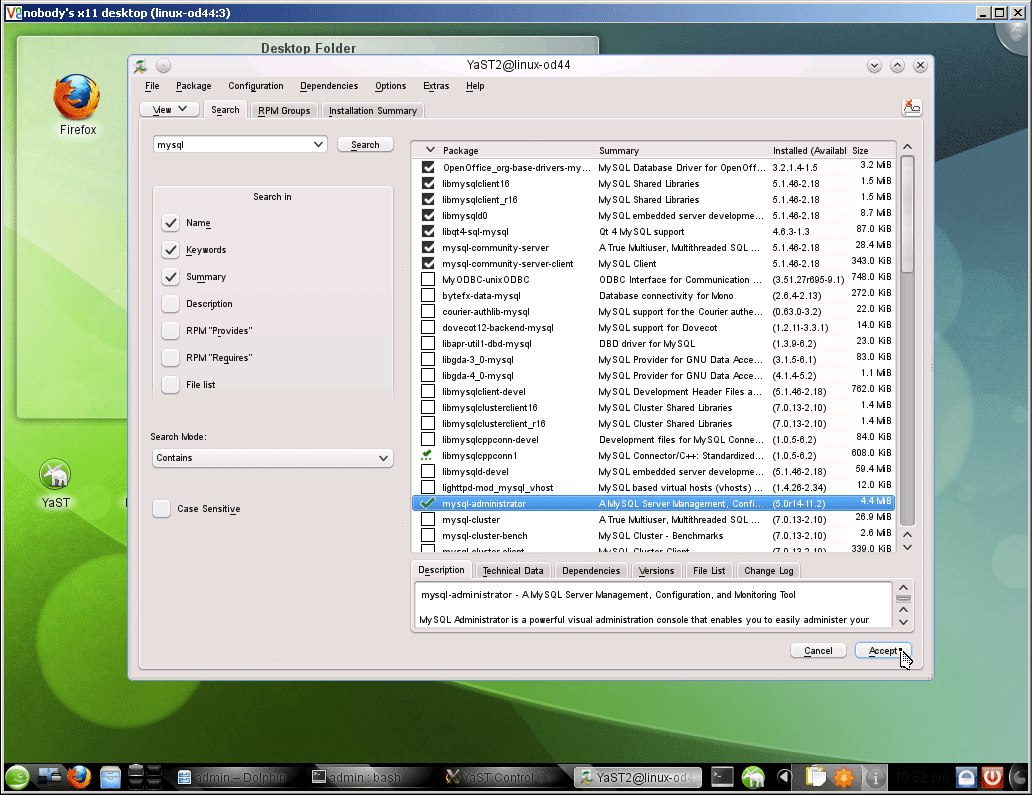Open the YaST desktop icon
Screen dimensions: 1032x795
(x=55, y=484)
